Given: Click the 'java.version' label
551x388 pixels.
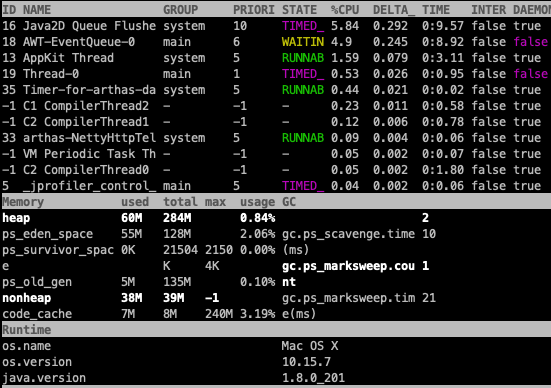Looking at the screenshot, I should pyautogui.click(x=44, y=378).
